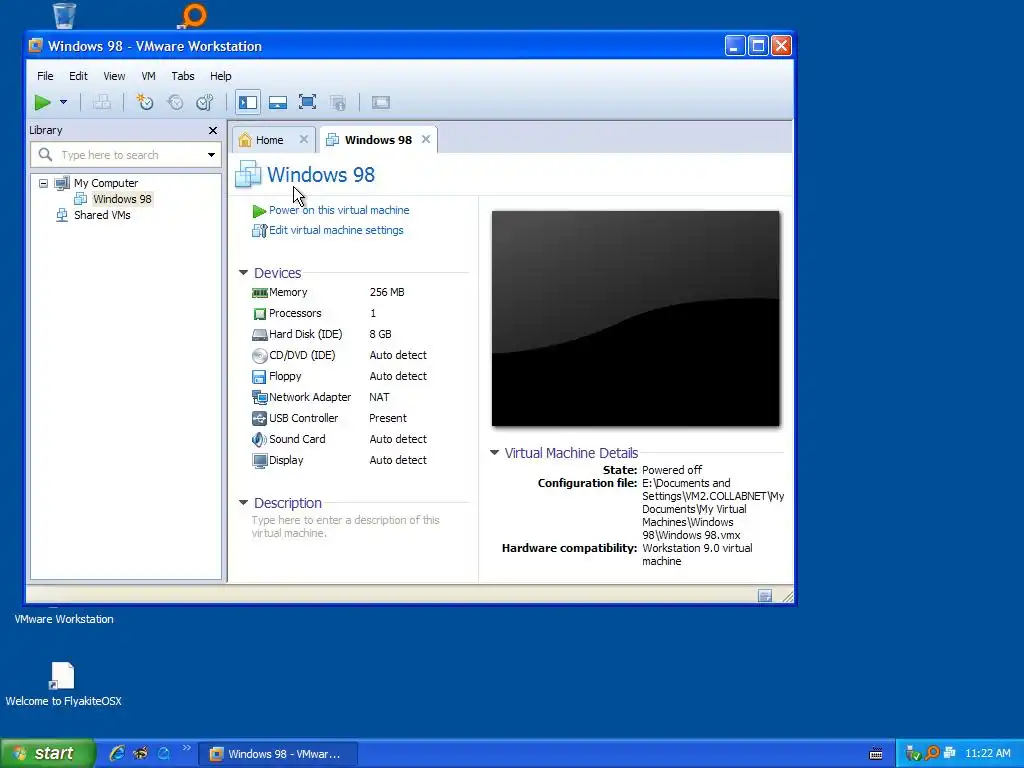
Task: Click the description text field
Action: pyautogui.click(x=346, y=526)
